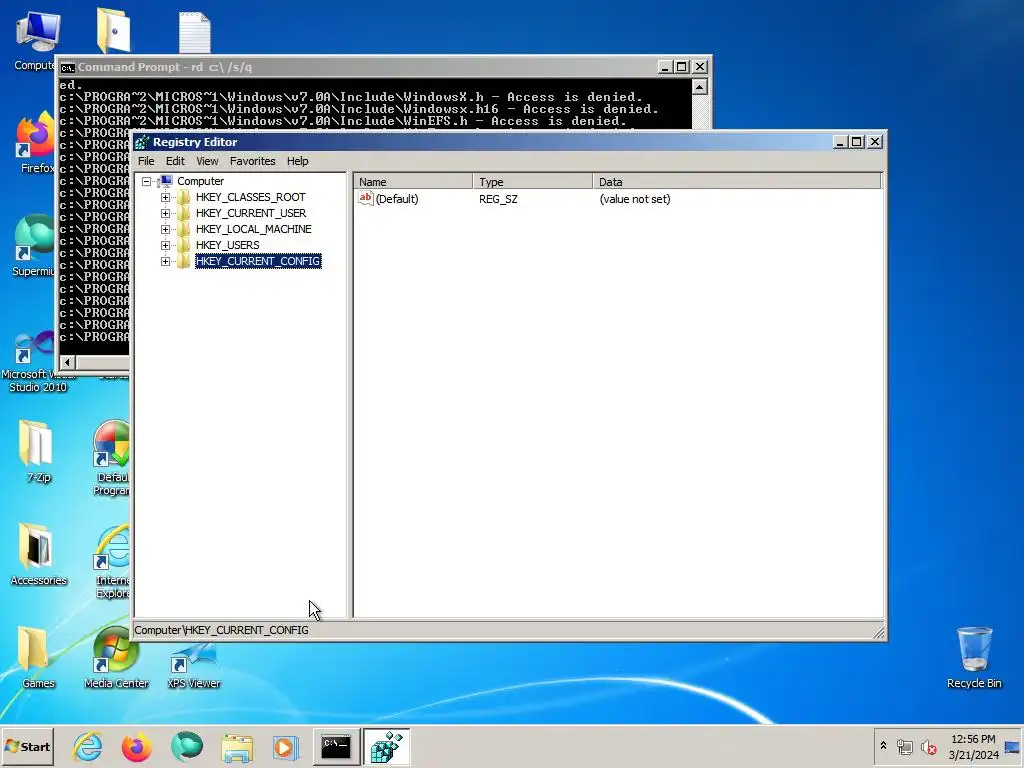This screenshot has height=768, width=1024.
Task: Select the text document desktop icon
Action: pos(195,33)
